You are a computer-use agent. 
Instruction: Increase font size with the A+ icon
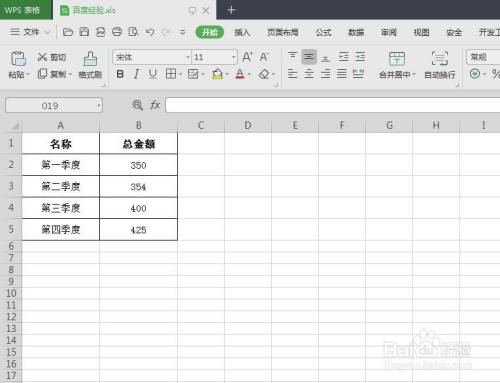247,57
